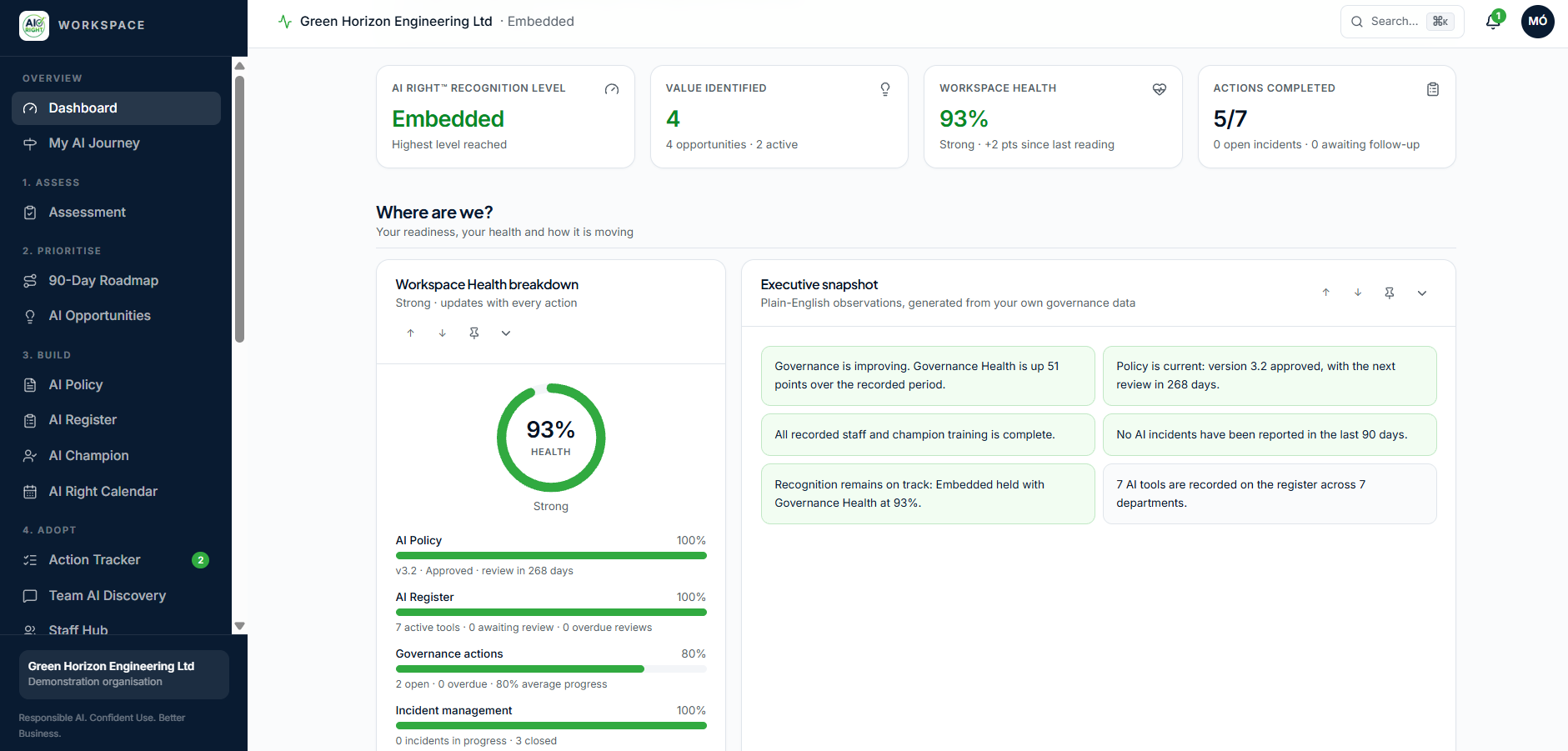Image resolution: width=1568 pixels, height=751 pixels.
Task: Collapse the Executive snapshot panel
Action: coord(1421,293)
